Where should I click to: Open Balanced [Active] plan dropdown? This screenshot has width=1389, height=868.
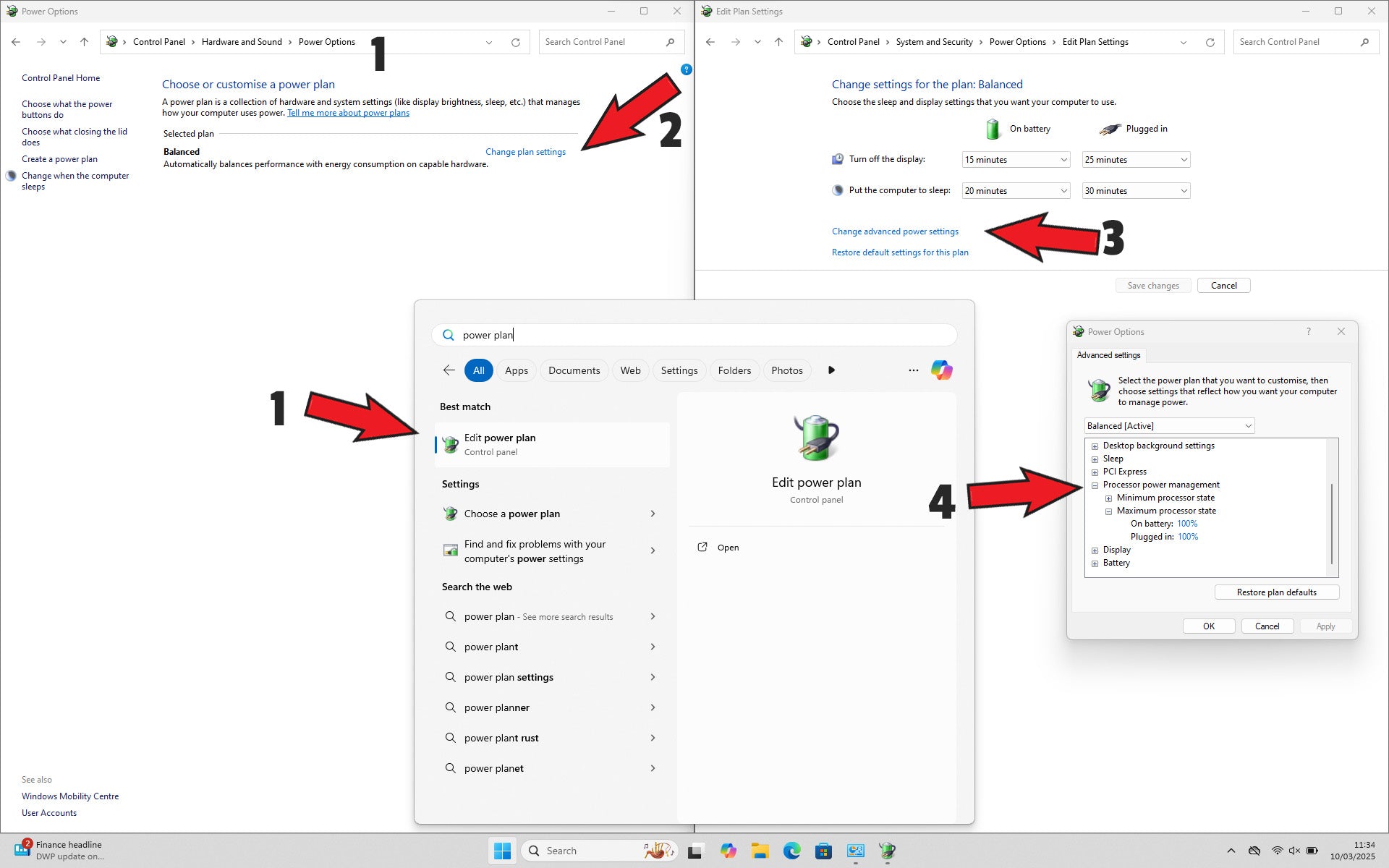click(1169, 426)
